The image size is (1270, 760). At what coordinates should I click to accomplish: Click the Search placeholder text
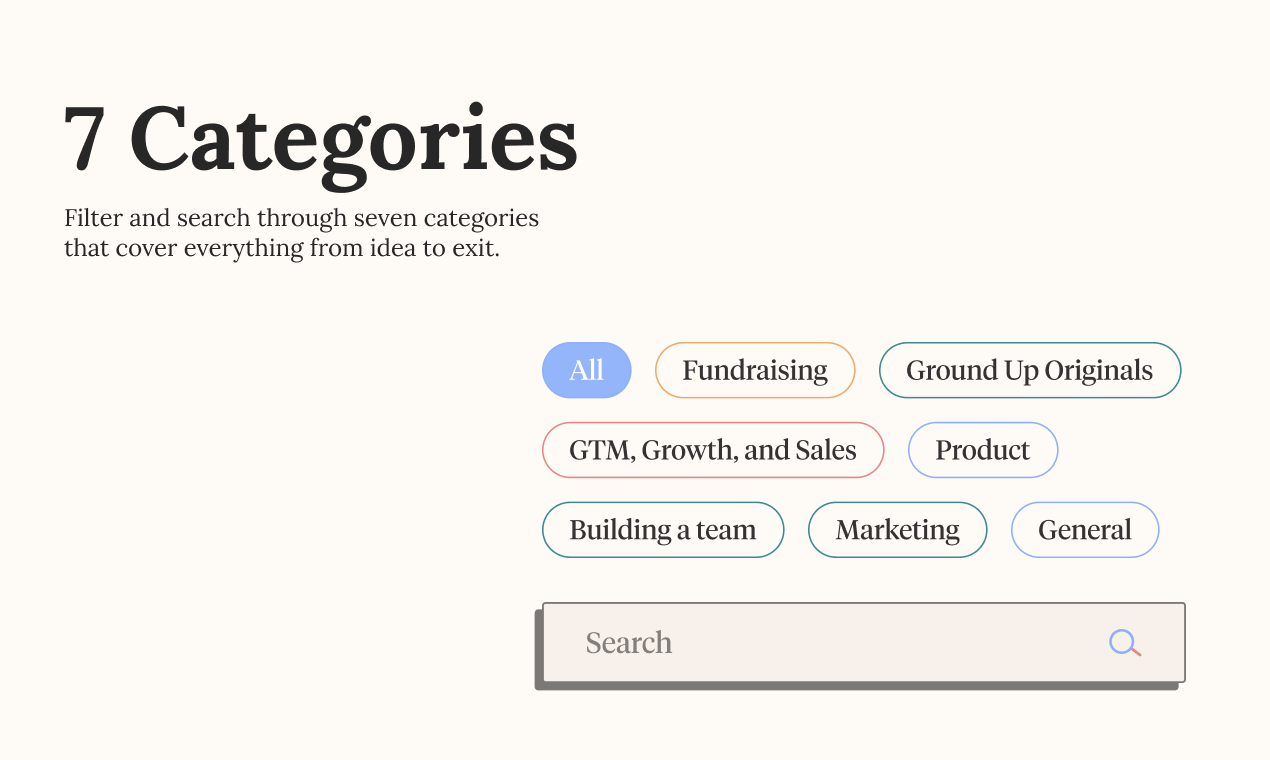coord(629,642)
